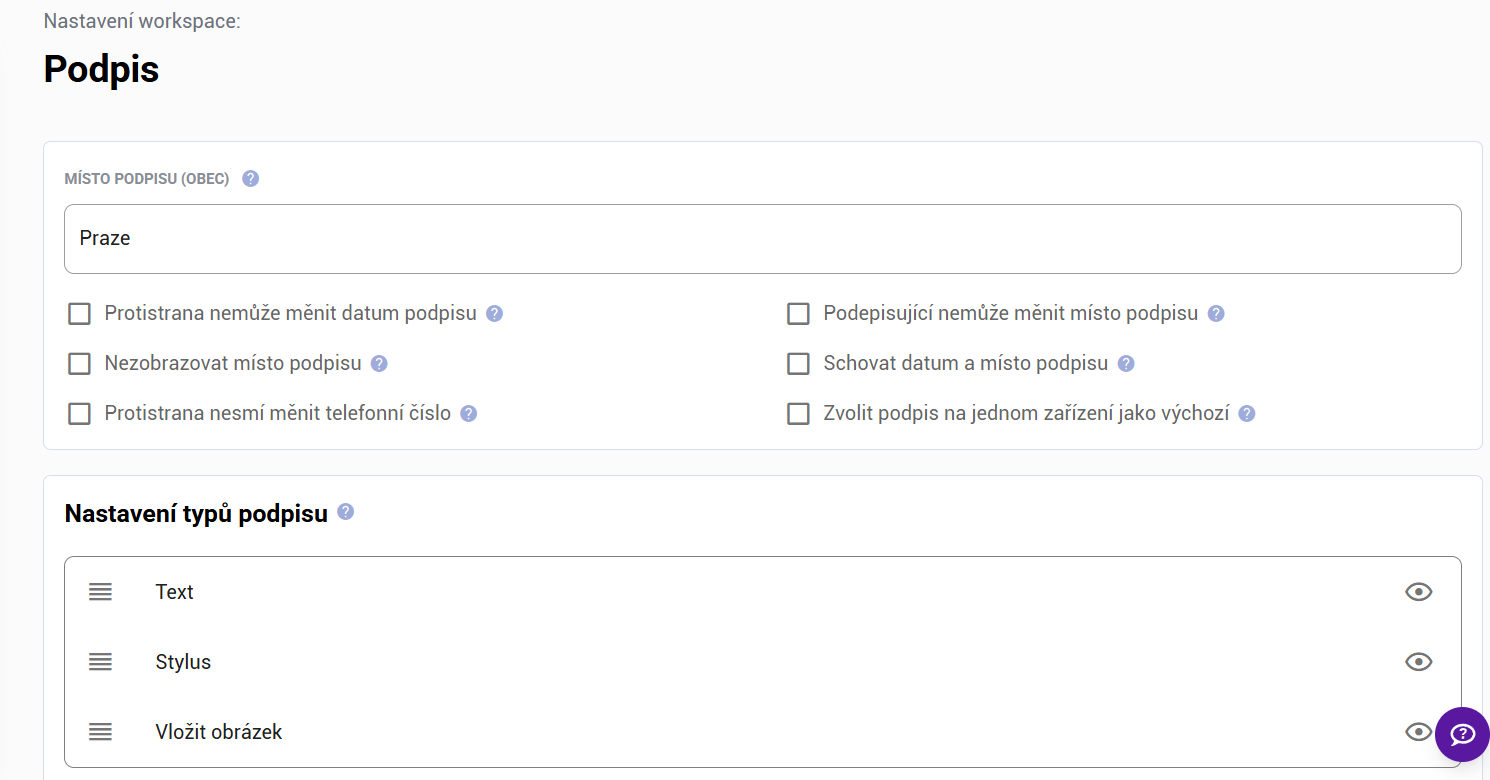Click help icon beside Podepisující nemůže měnit místo podpisu
1490x780 pixels.
pyautogui.click(x=1216, y=314)
